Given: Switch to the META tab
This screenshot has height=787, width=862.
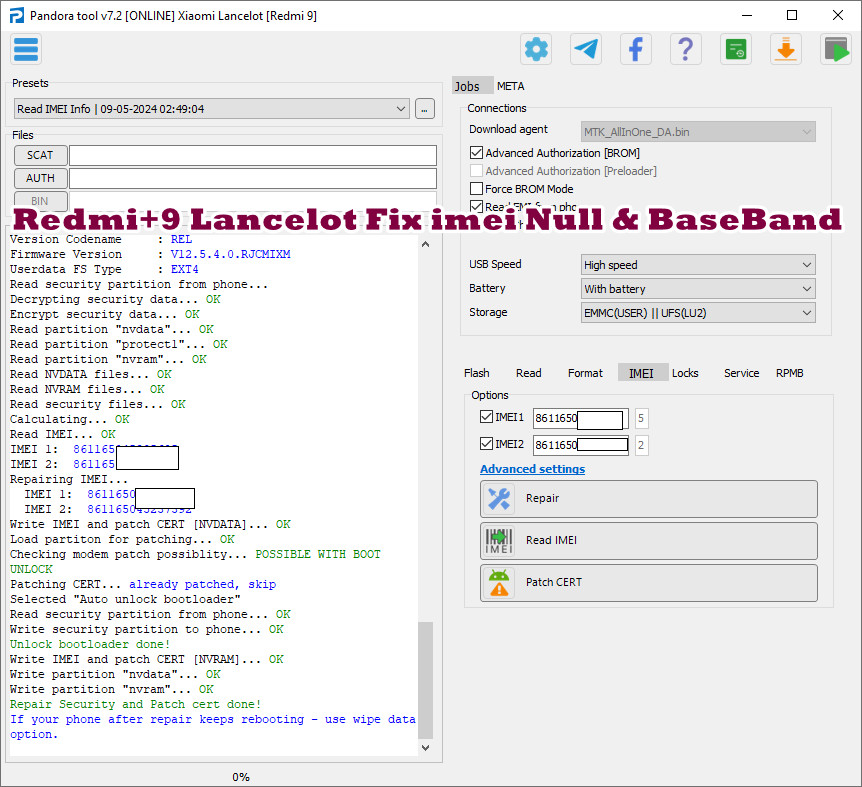Looking at the screenshot, I should 511,86.
